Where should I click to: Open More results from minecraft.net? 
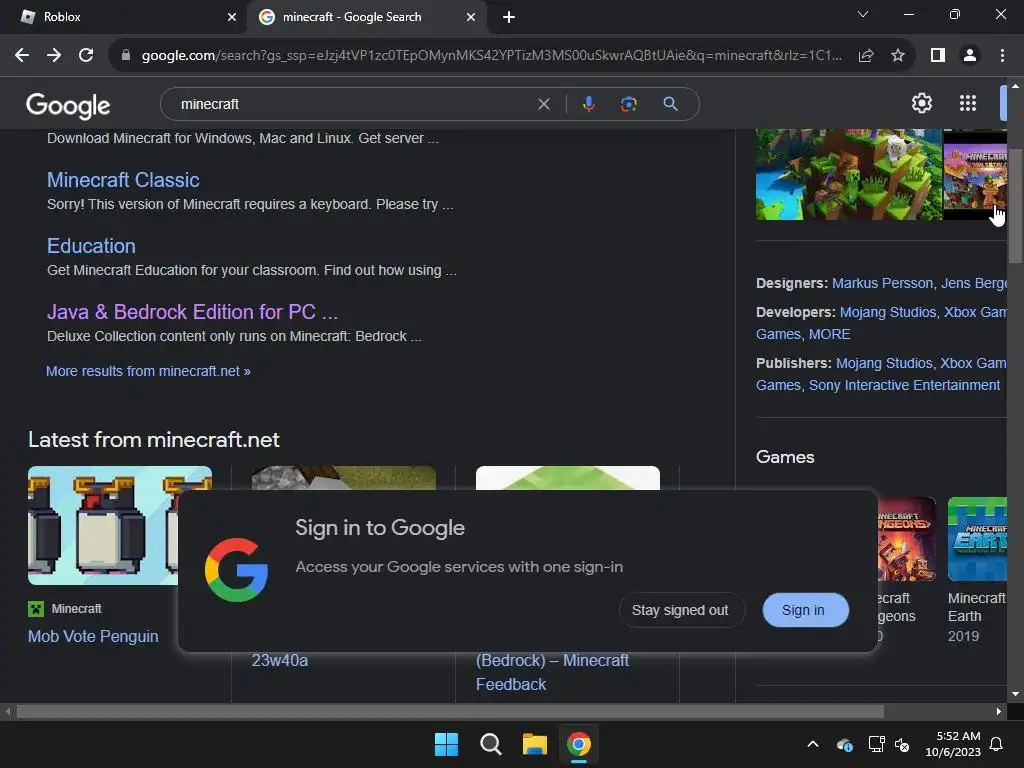148,371
